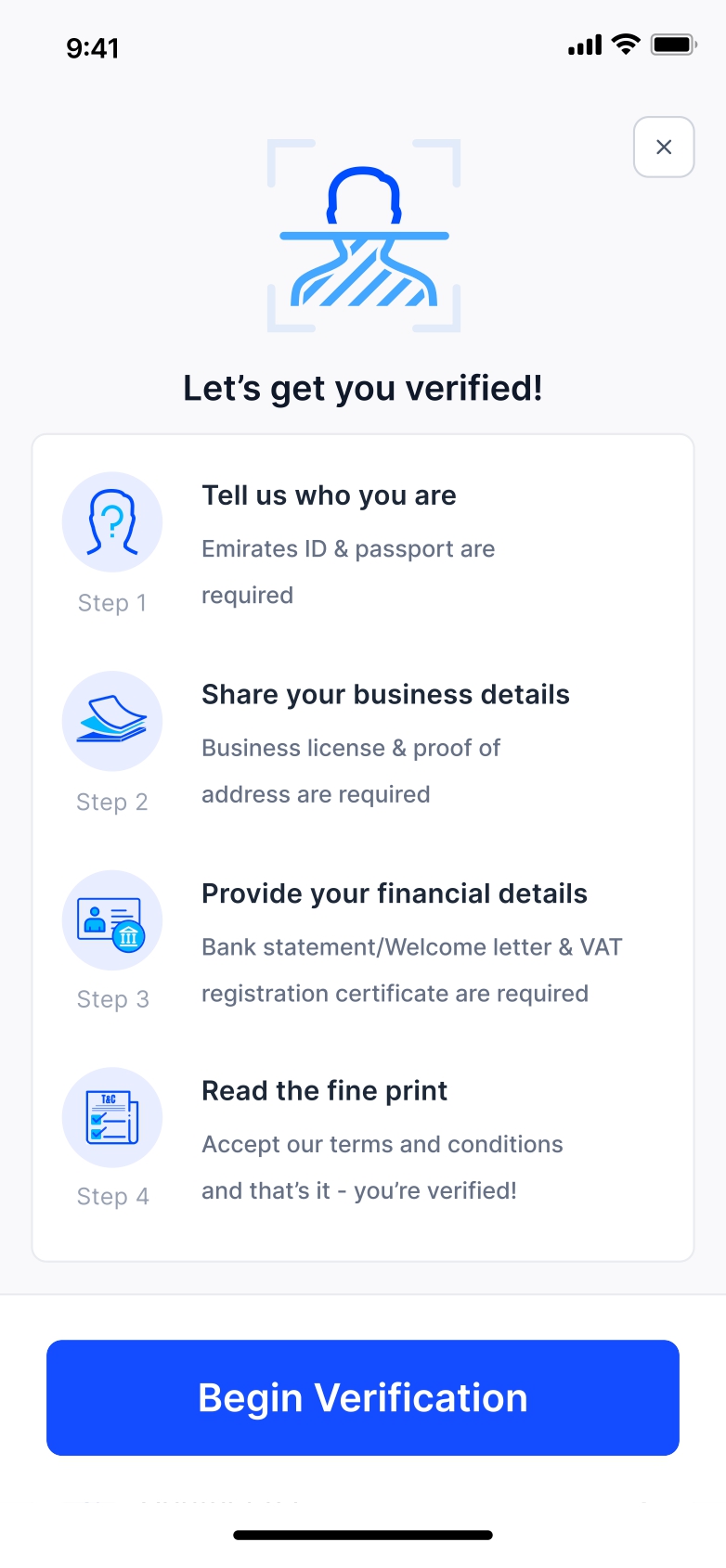726x1568 pixels.
Task: Click the "Step 2" label
Action: pyautogui.click(x=112, y=802)
